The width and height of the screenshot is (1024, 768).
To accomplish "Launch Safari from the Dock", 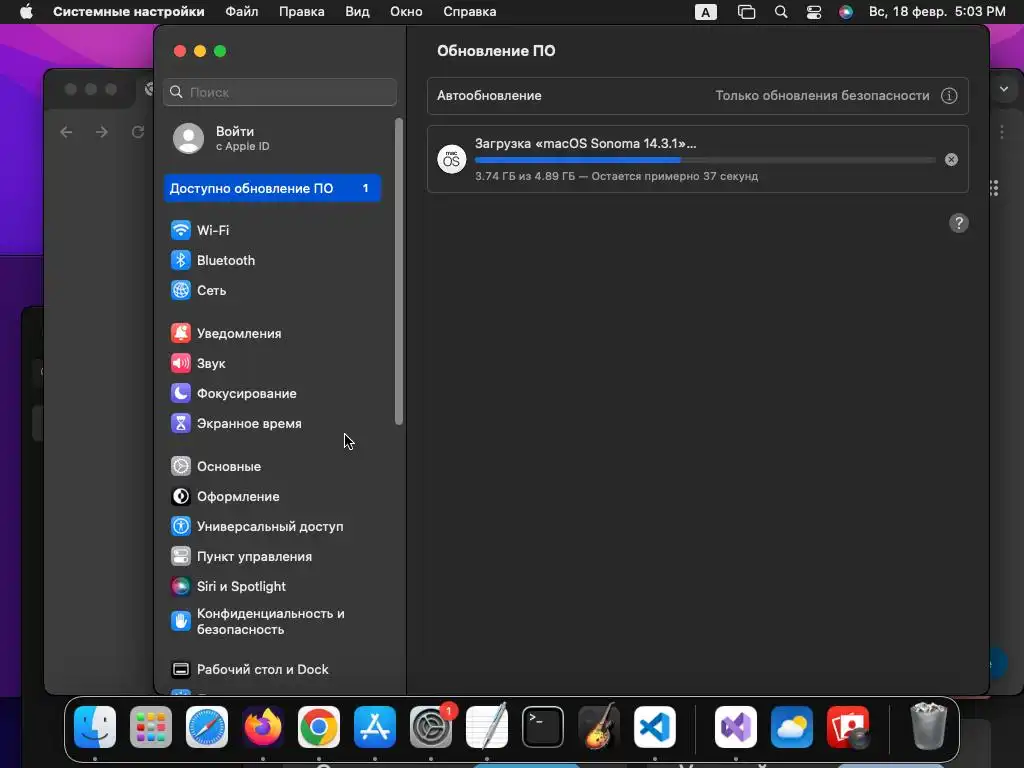I will (207, 727).
